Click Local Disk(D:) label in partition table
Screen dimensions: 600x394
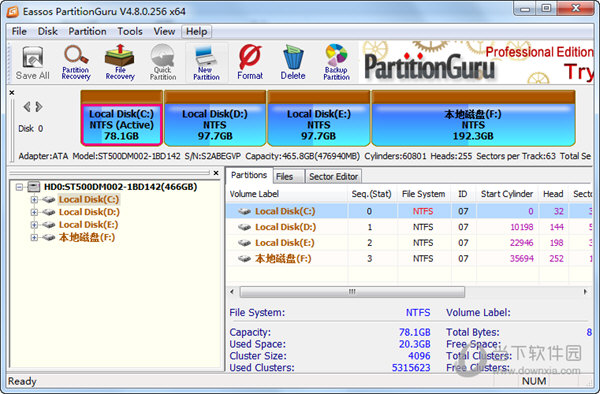(x=285, y=227)
